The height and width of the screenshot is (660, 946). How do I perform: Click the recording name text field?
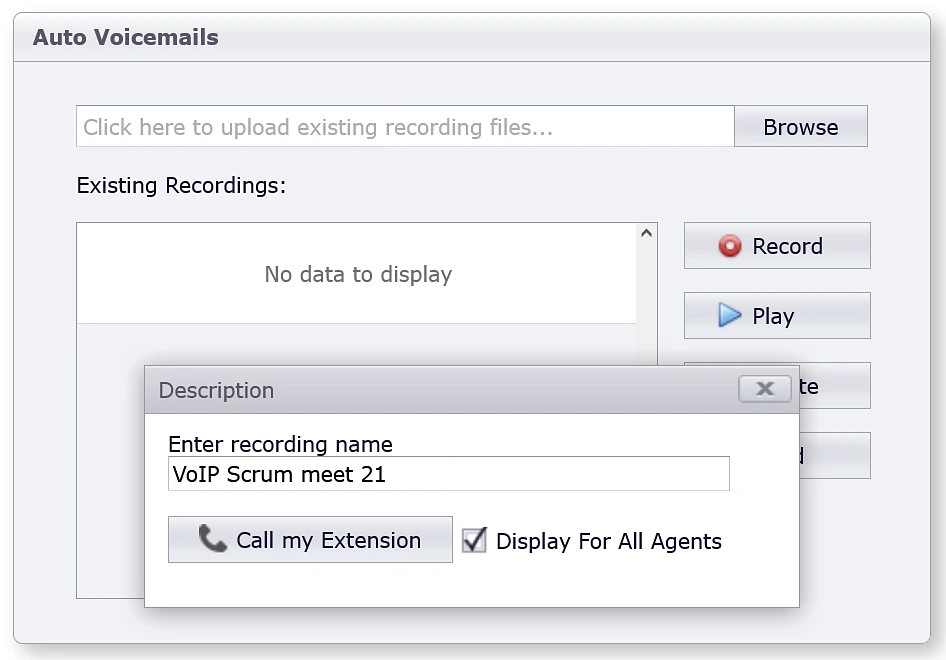(x=449, y=474)
